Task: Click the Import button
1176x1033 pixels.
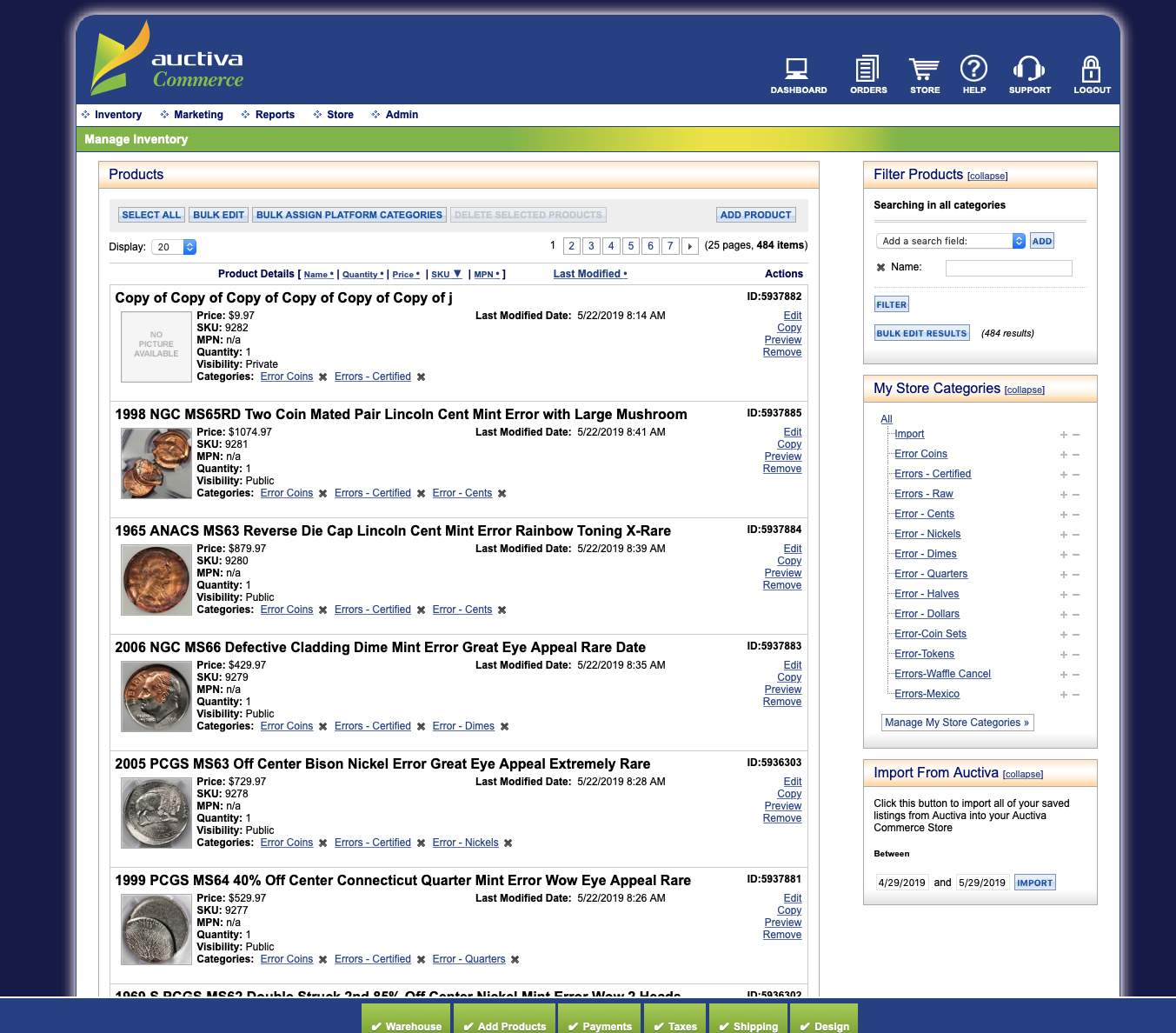Action: tap(1034, 883)
